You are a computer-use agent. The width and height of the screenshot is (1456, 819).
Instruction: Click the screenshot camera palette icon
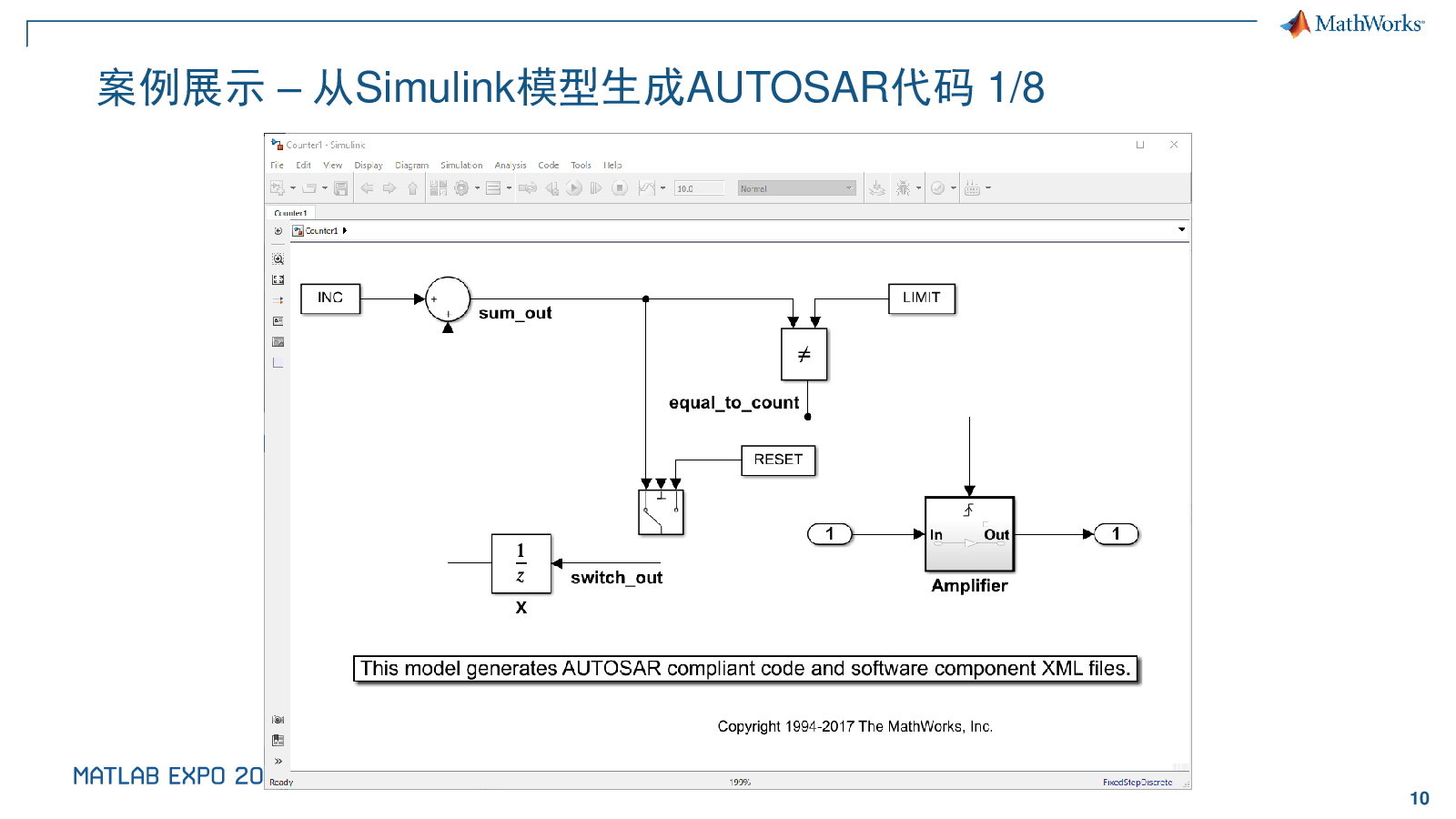point(278,720)
